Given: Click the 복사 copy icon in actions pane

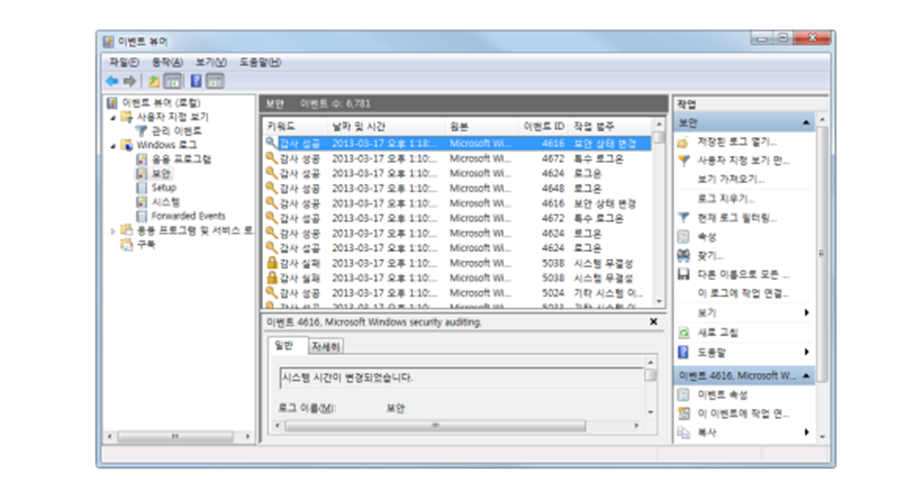Looking at the screenshot, I should tap(684, 433).
